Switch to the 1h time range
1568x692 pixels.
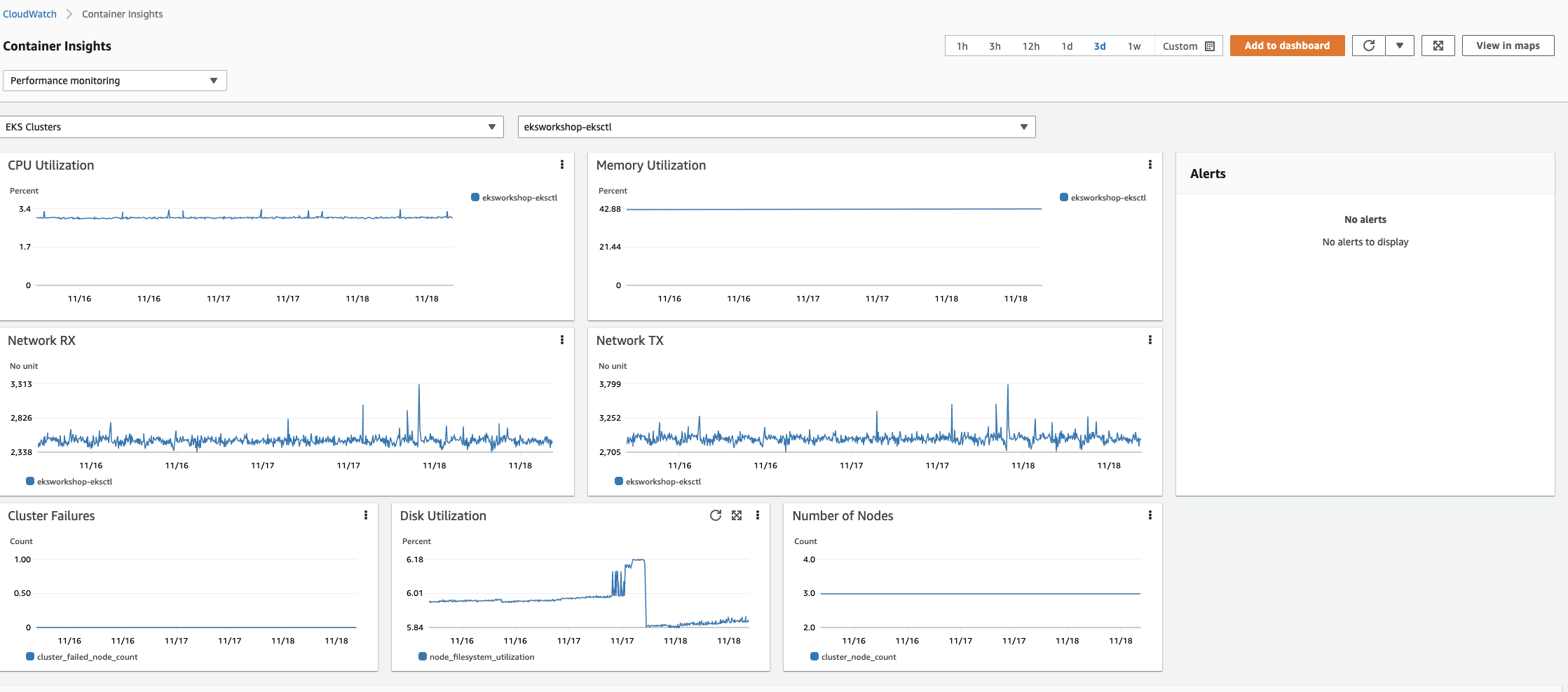(961, 46)
